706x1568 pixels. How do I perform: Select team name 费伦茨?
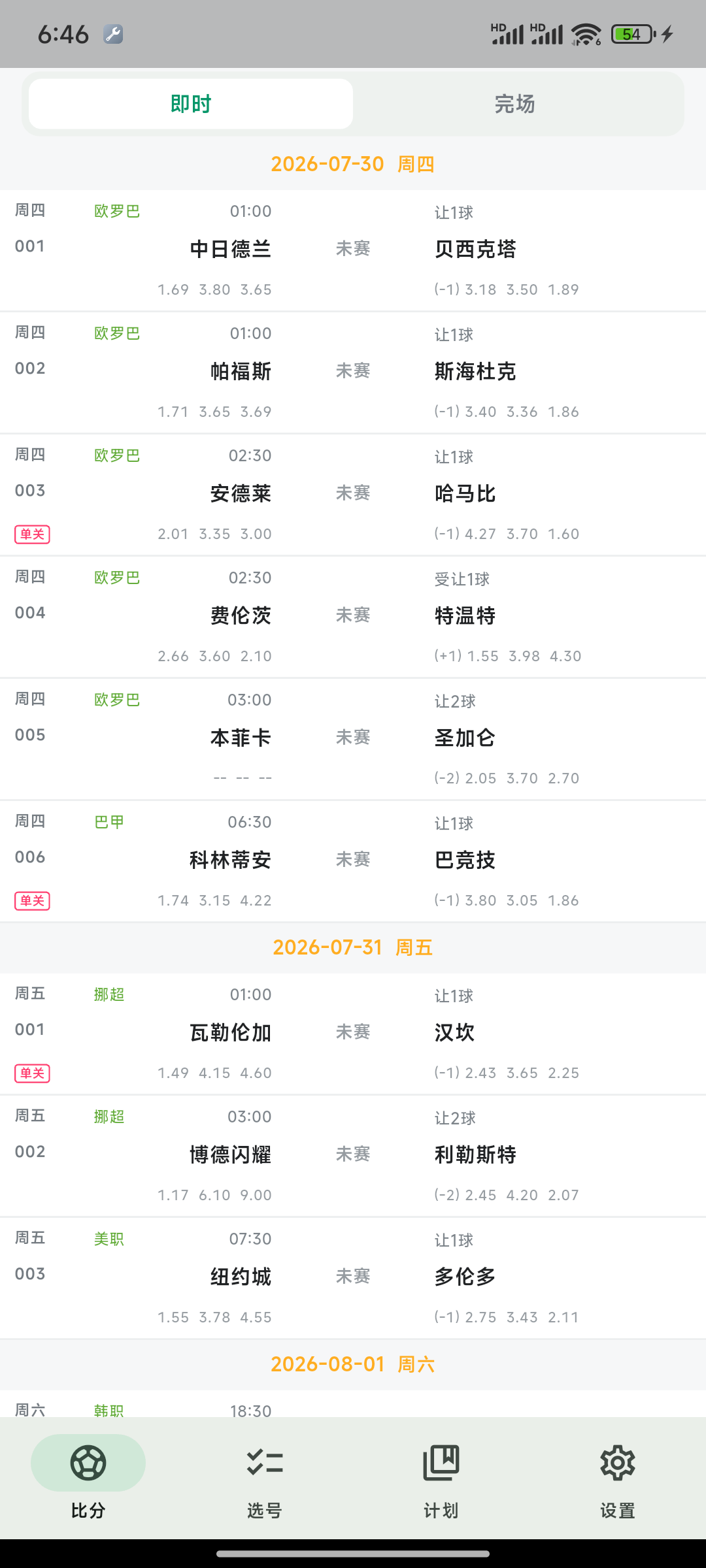[x=241, y=615]
